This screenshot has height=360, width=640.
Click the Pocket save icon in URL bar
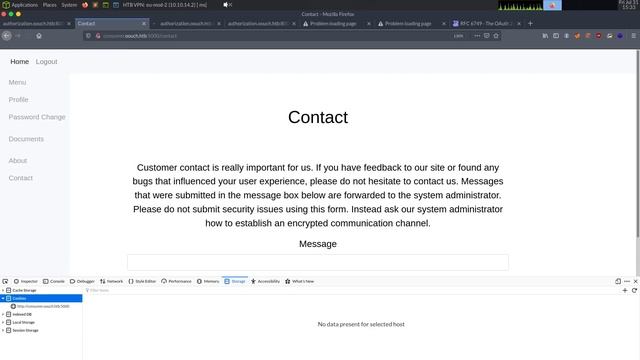pyautogui.click(x=487, y=36)
